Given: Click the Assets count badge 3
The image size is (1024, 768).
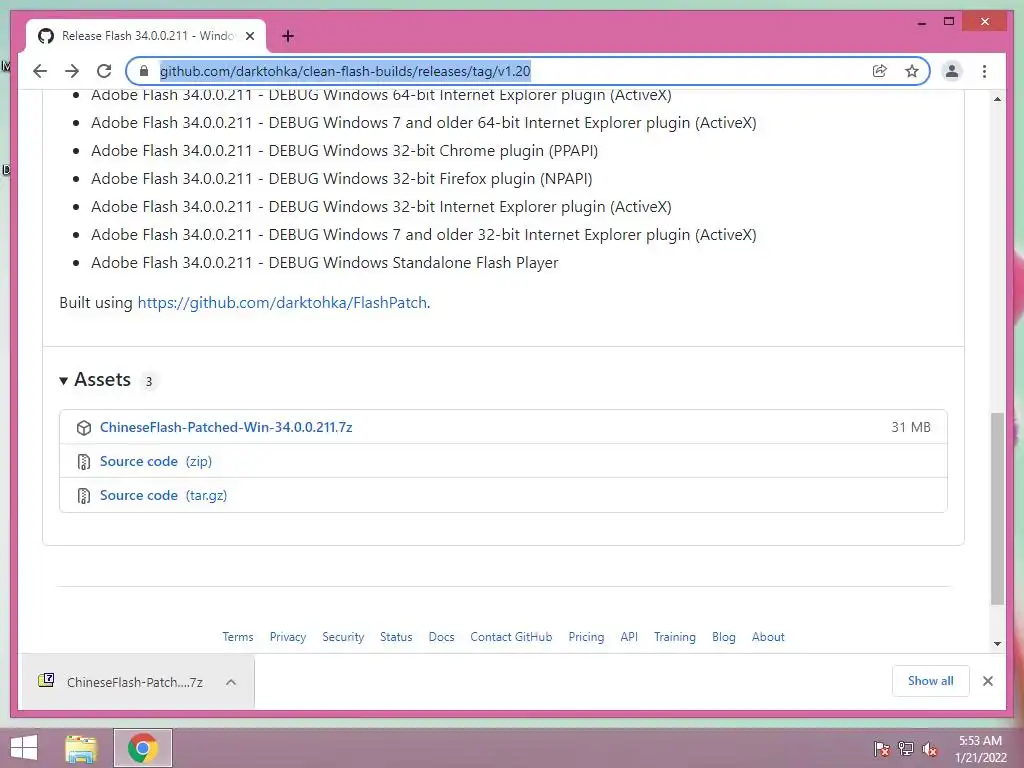Looking at the screenshot, I should point(149,381).
